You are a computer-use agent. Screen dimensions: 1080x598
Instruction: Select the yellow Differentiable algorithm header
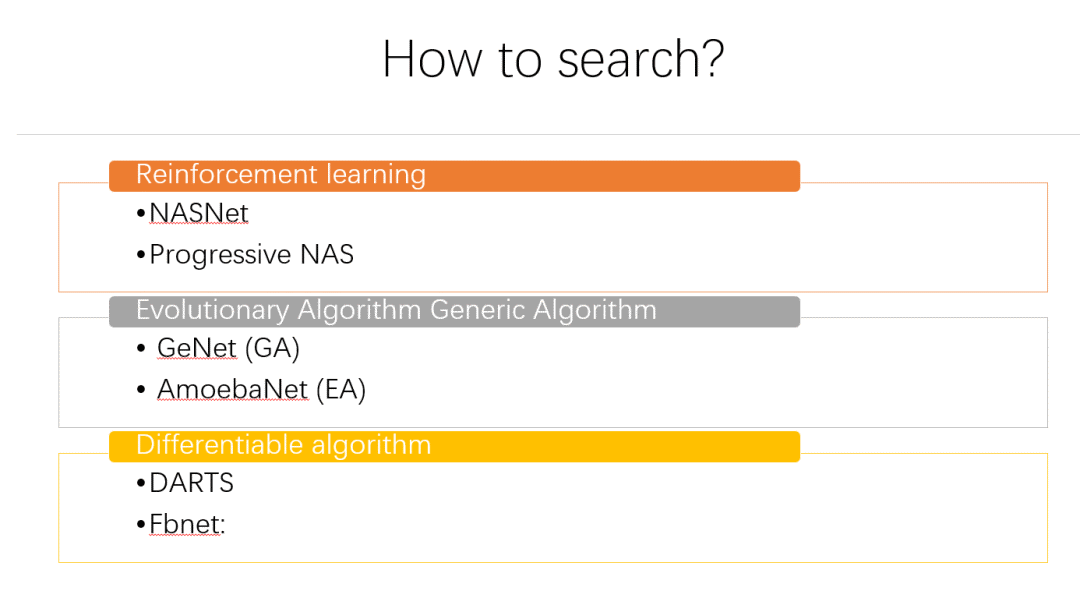[455, 446]
